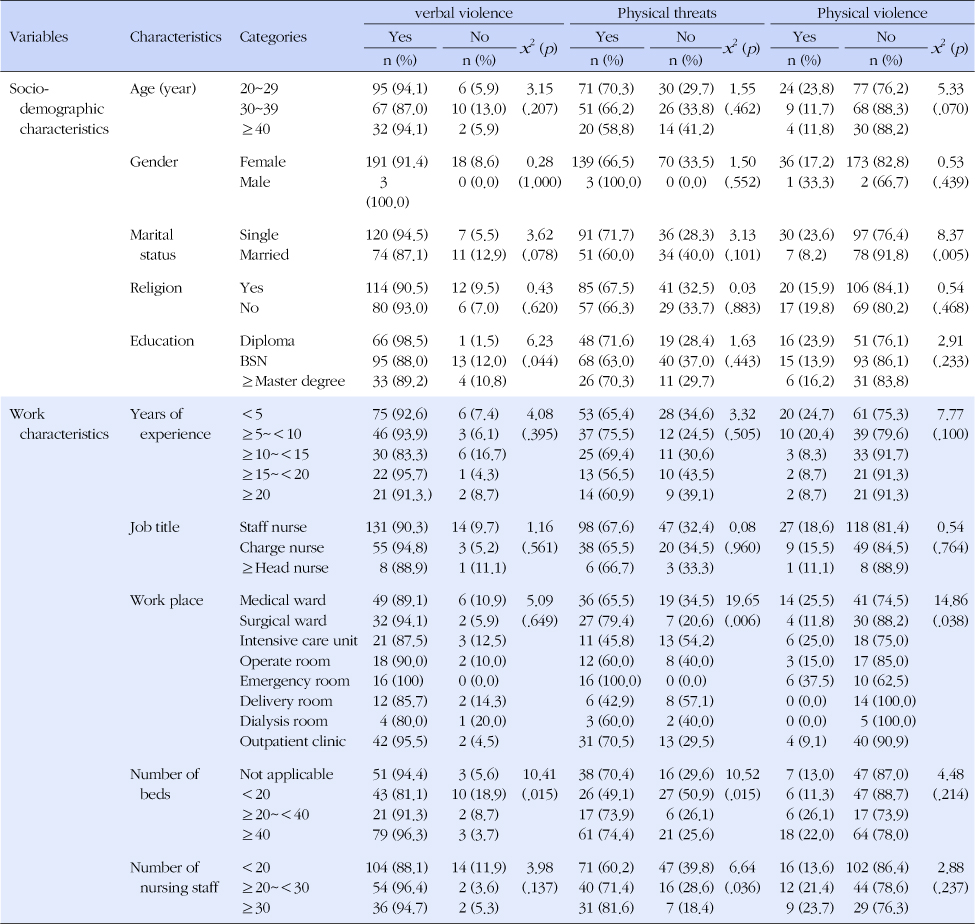Select the "102 (86.4)" cell
This screenshot has height=924, width=975.
tap(877, 867)
